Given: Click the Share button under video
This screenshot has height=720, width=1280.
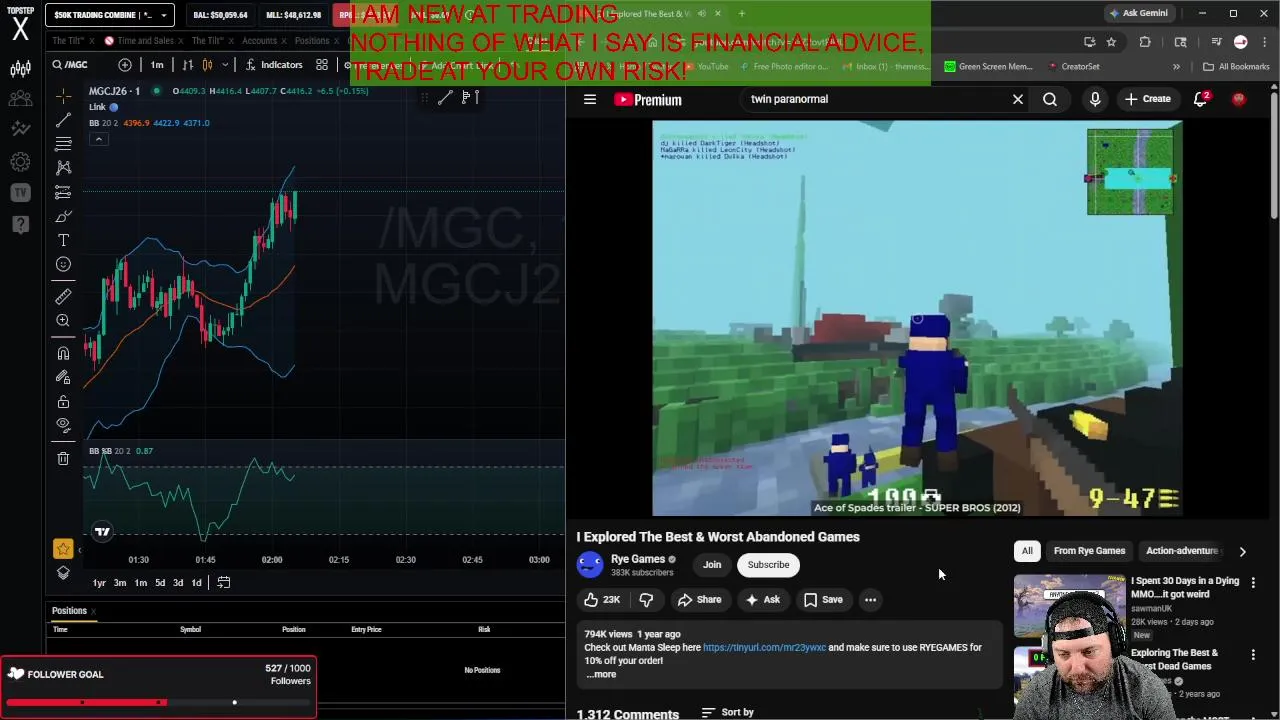Looking at the screenshot, I should click(699, 600).
